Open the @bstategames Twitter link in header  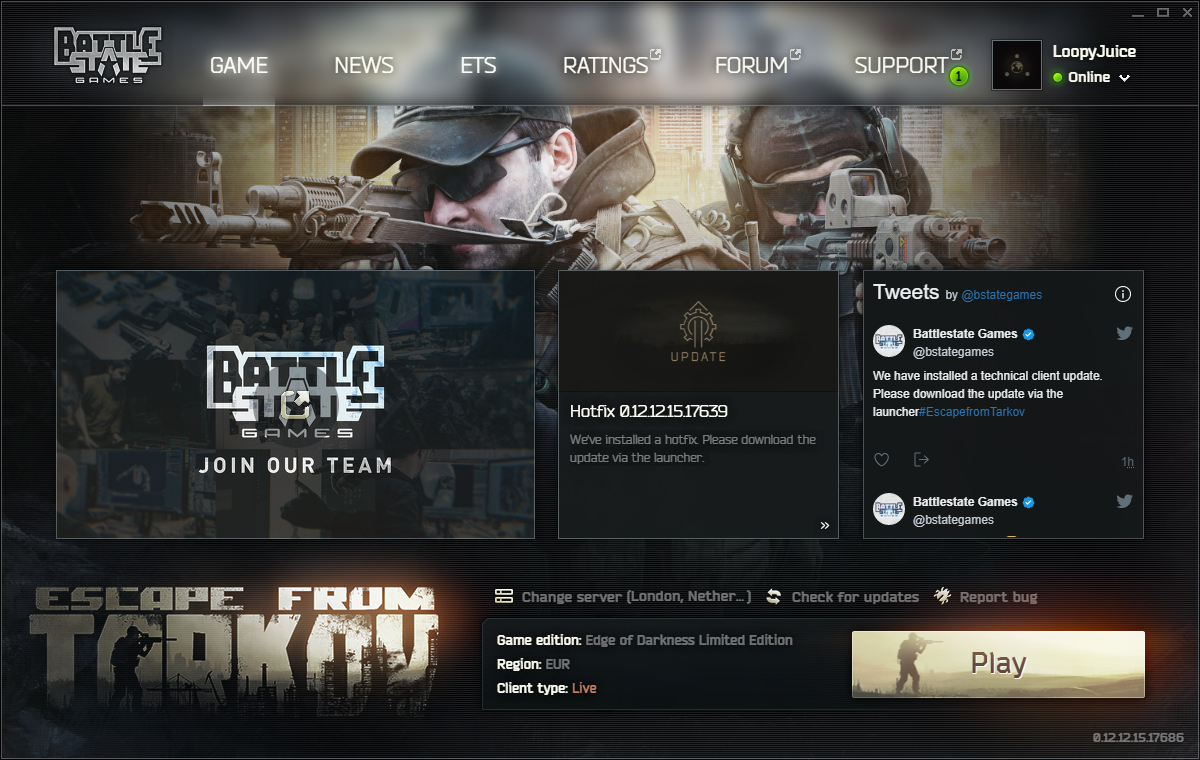pos(1001,295)
